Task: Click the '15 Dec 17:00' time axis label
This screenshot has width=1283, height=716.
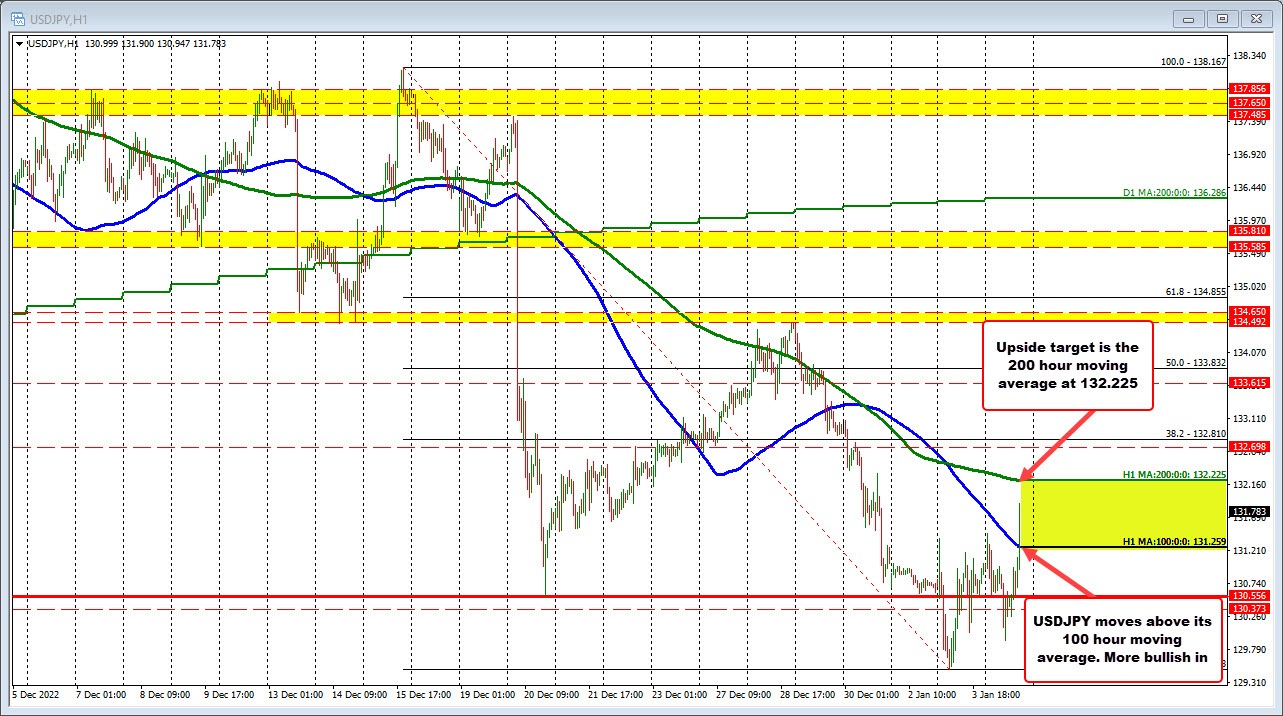Action: 424,693
